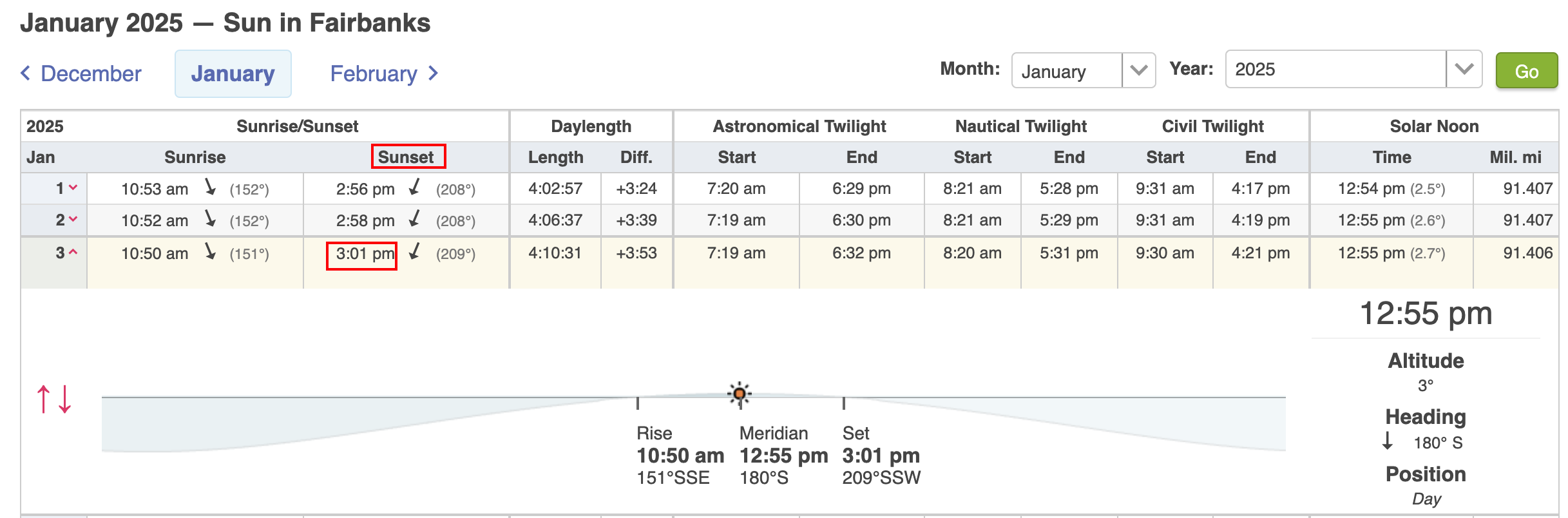Viewport: 1568px width, 518px height.
Task: Go to the December month link
Action: coord(91,73)
